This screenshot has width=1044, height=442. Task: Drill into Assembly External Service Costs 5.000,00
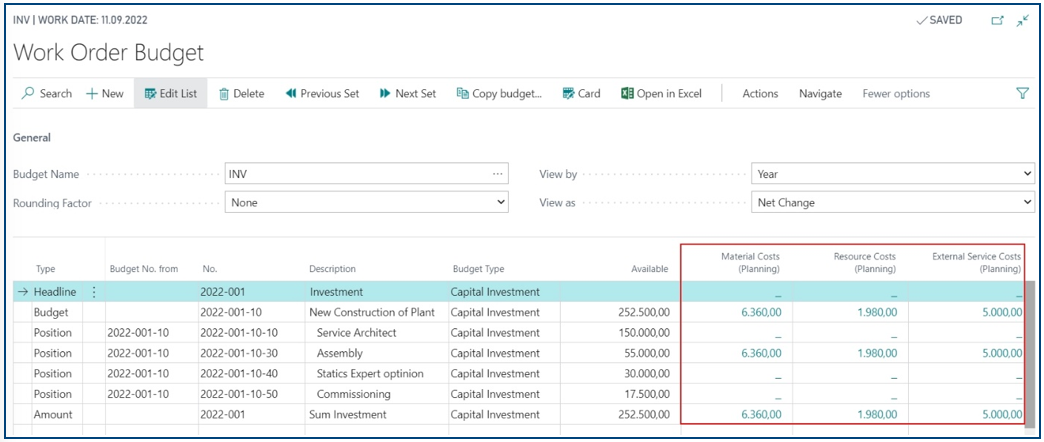pos(1002,353)
